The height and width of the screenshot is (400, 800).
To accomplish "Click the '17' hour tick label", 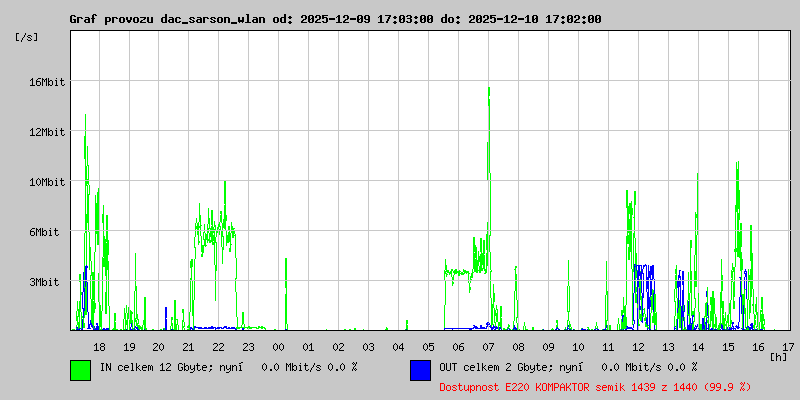I will point(788,347).
